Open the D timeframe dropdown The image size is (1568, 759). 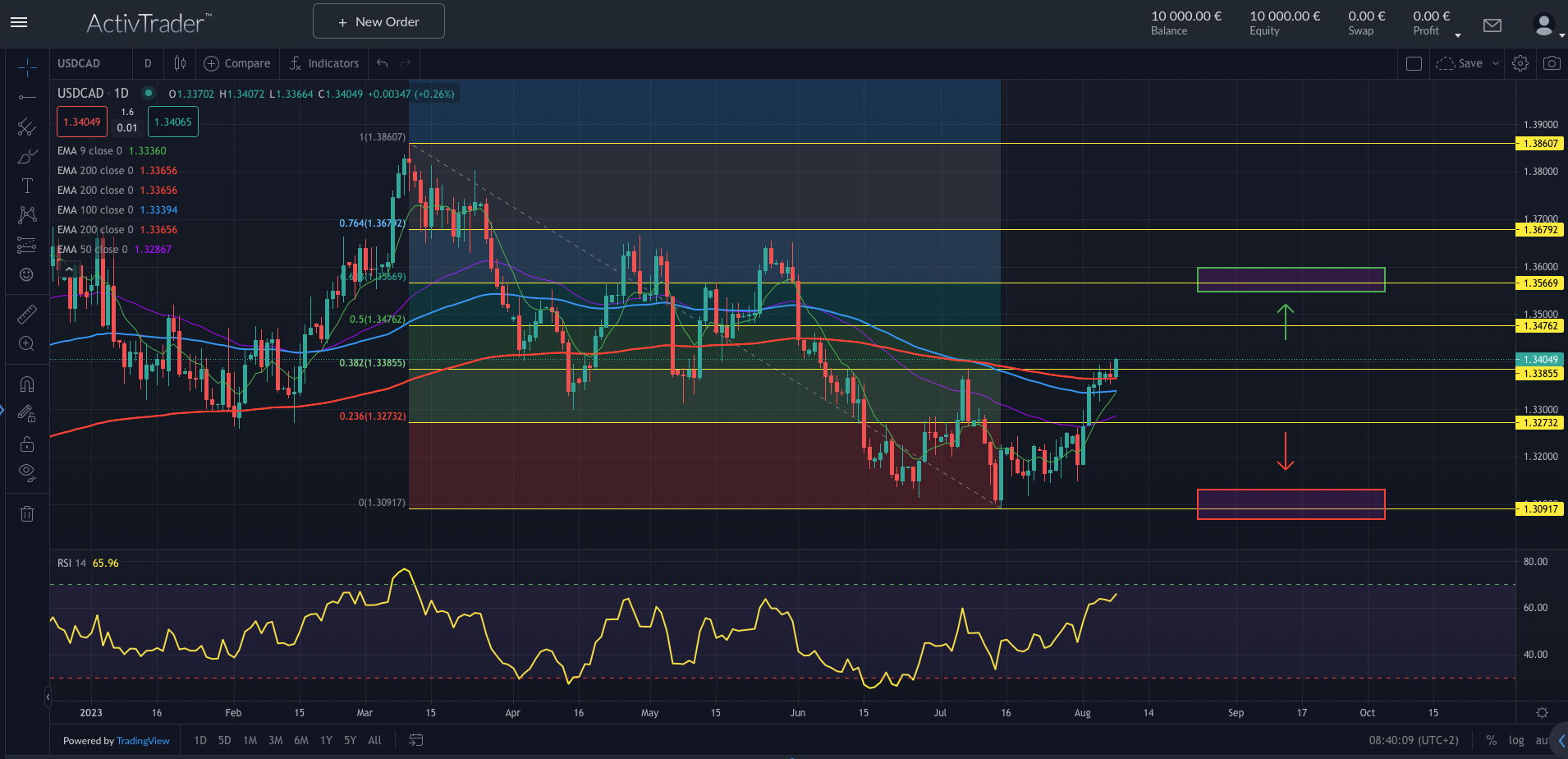148,63
